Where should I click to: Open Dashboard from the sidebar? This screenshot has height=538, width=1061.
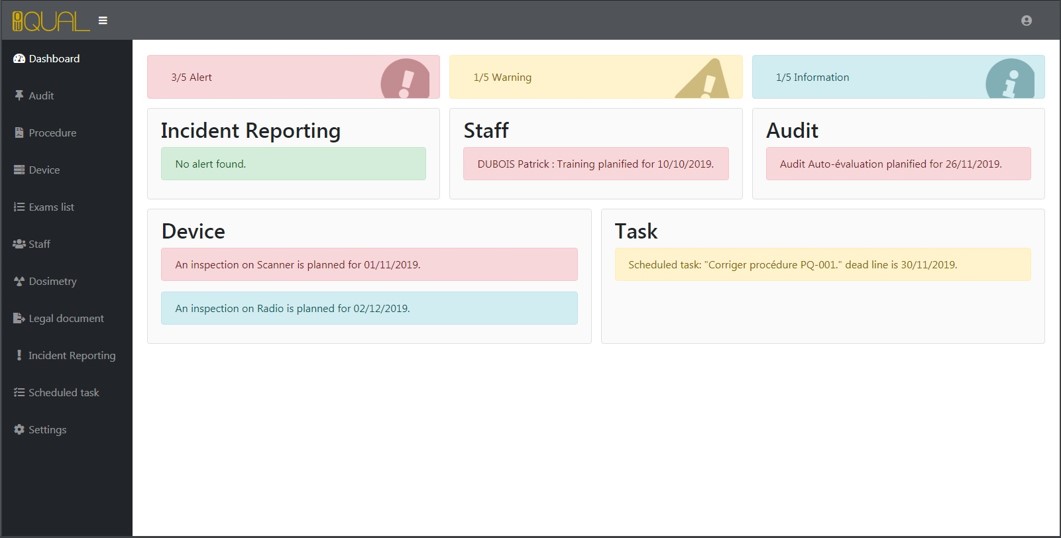[54, 59]
